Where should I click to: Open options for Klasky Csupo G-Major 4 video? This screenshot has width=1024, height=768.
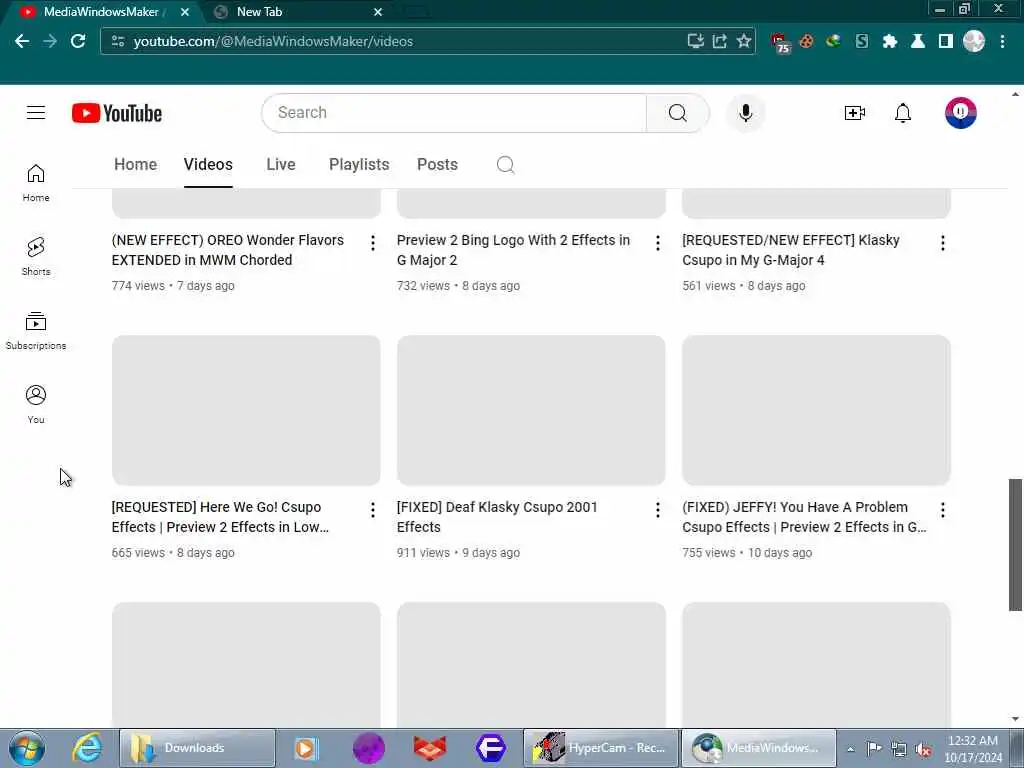tap(942, 243)
